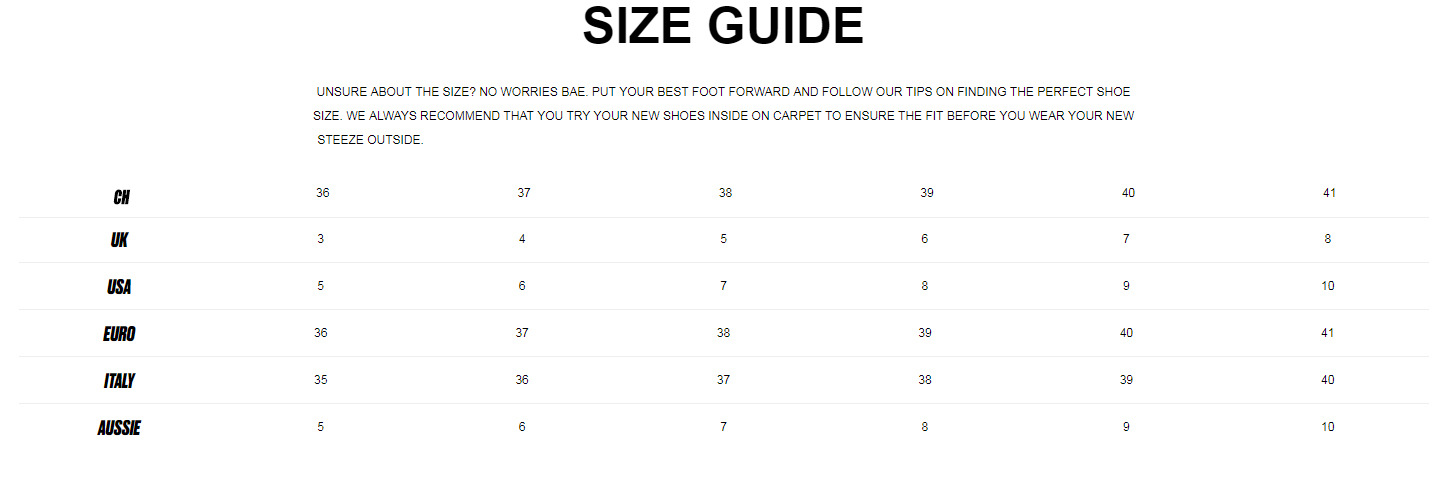Select size 40 in the ITALY row

[x=1328, y=380]
